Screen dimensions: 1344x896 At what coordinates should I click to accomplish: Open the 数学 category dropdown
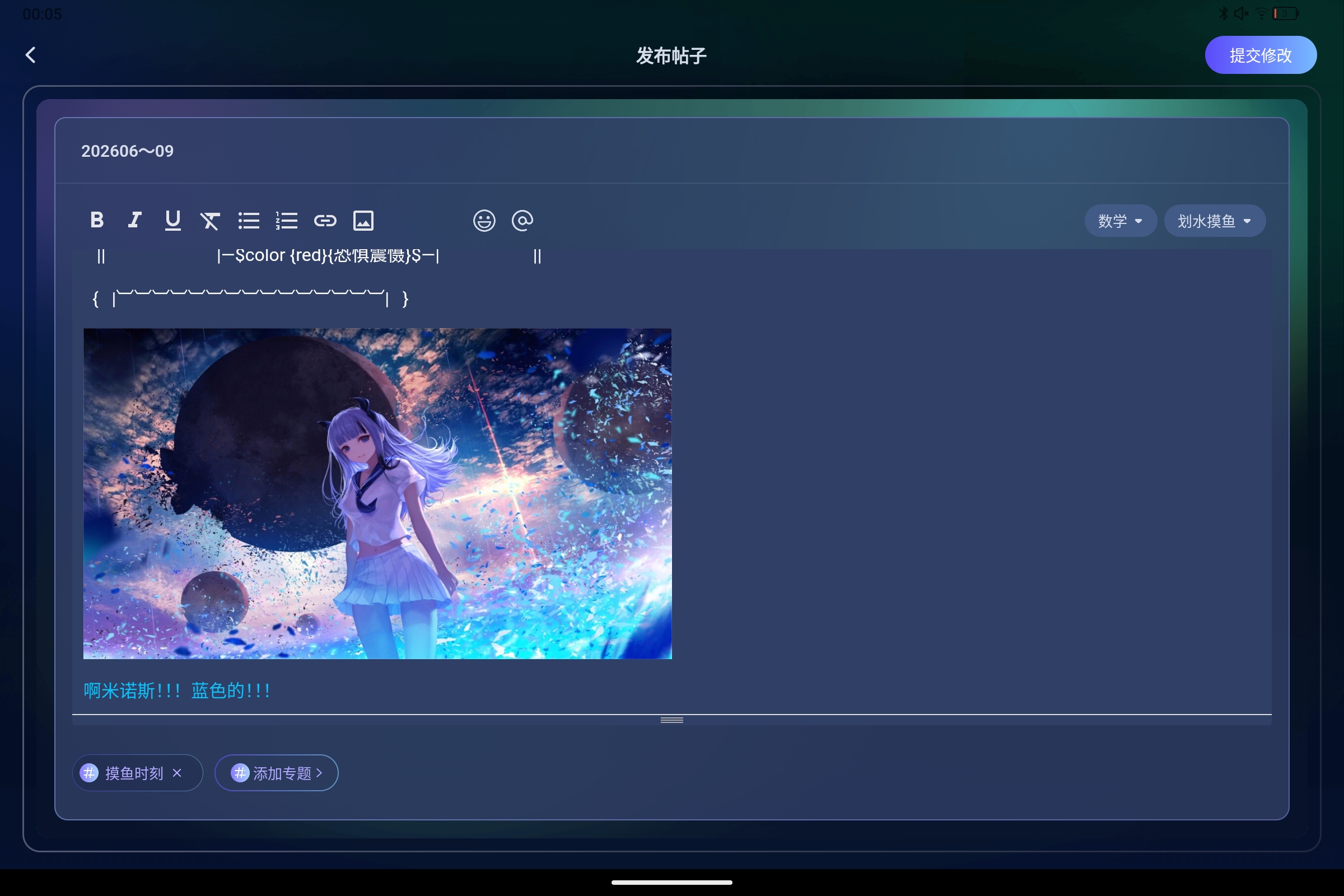coord(1121,221)
